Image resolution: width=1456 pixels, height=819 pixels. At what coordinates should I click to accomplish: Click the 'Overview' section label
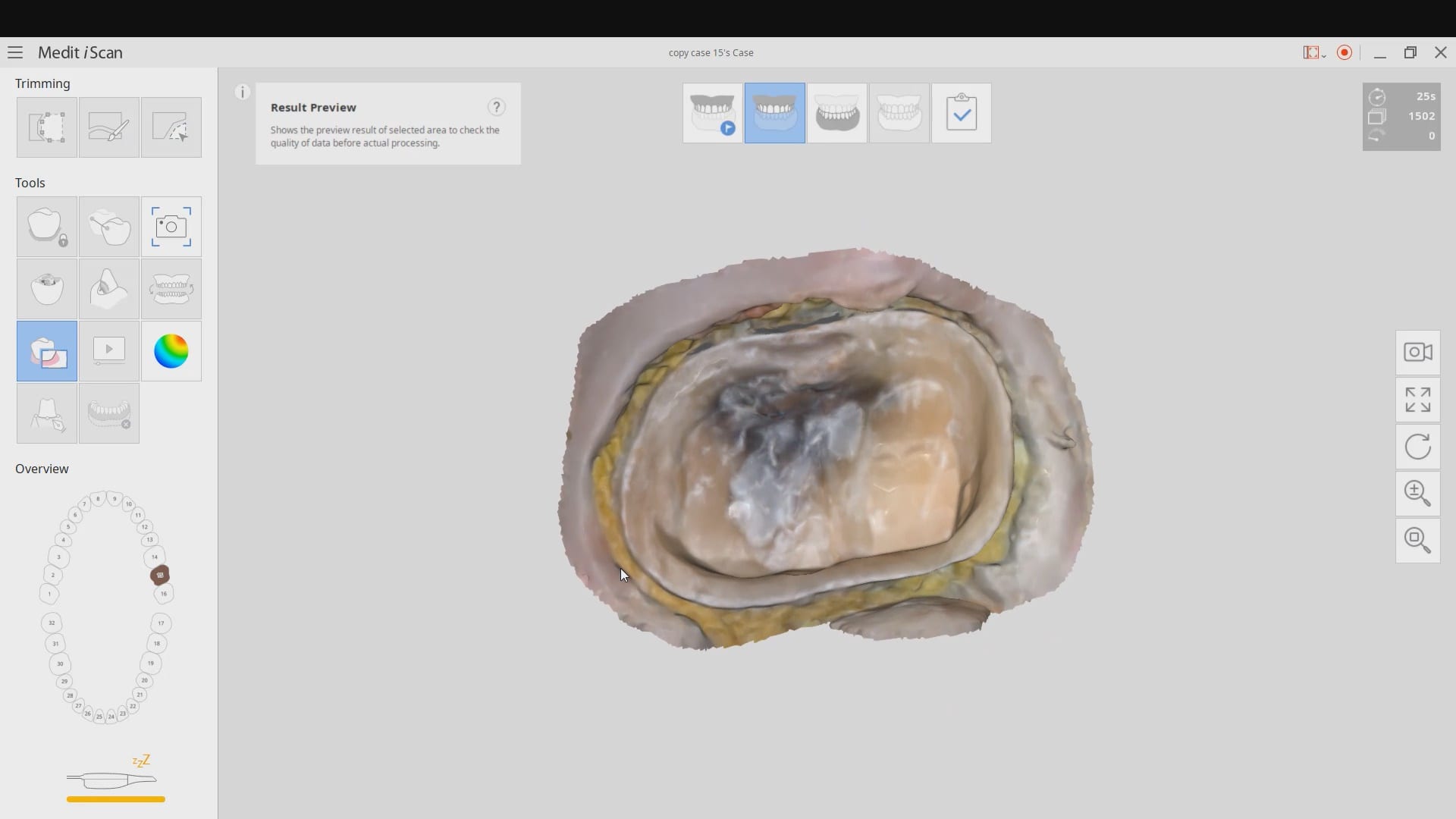[42, 469]
